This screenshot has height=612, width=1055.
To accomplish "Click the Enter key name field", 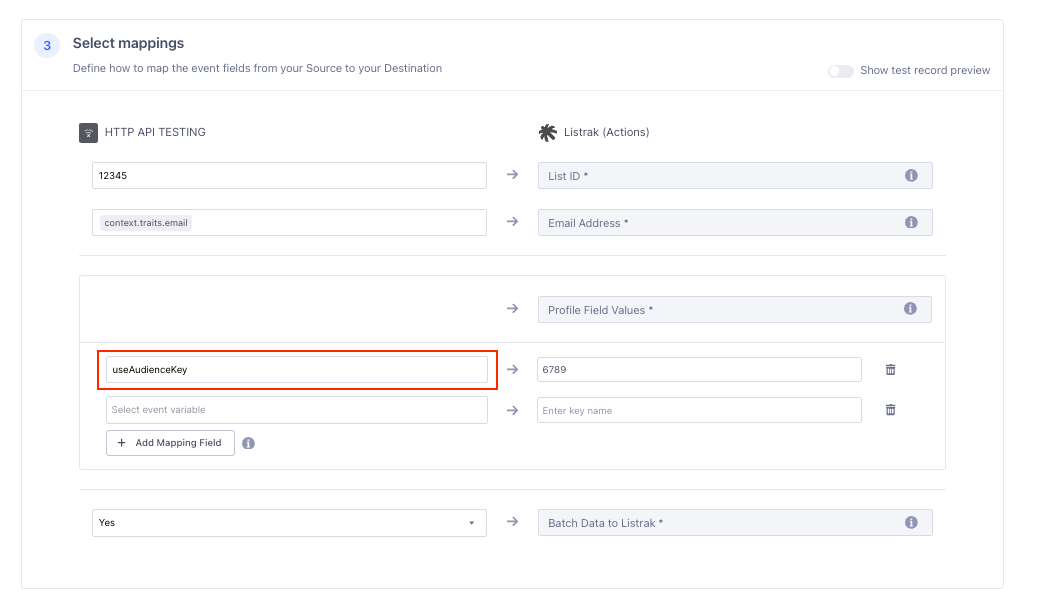I will tap(699, 409).
